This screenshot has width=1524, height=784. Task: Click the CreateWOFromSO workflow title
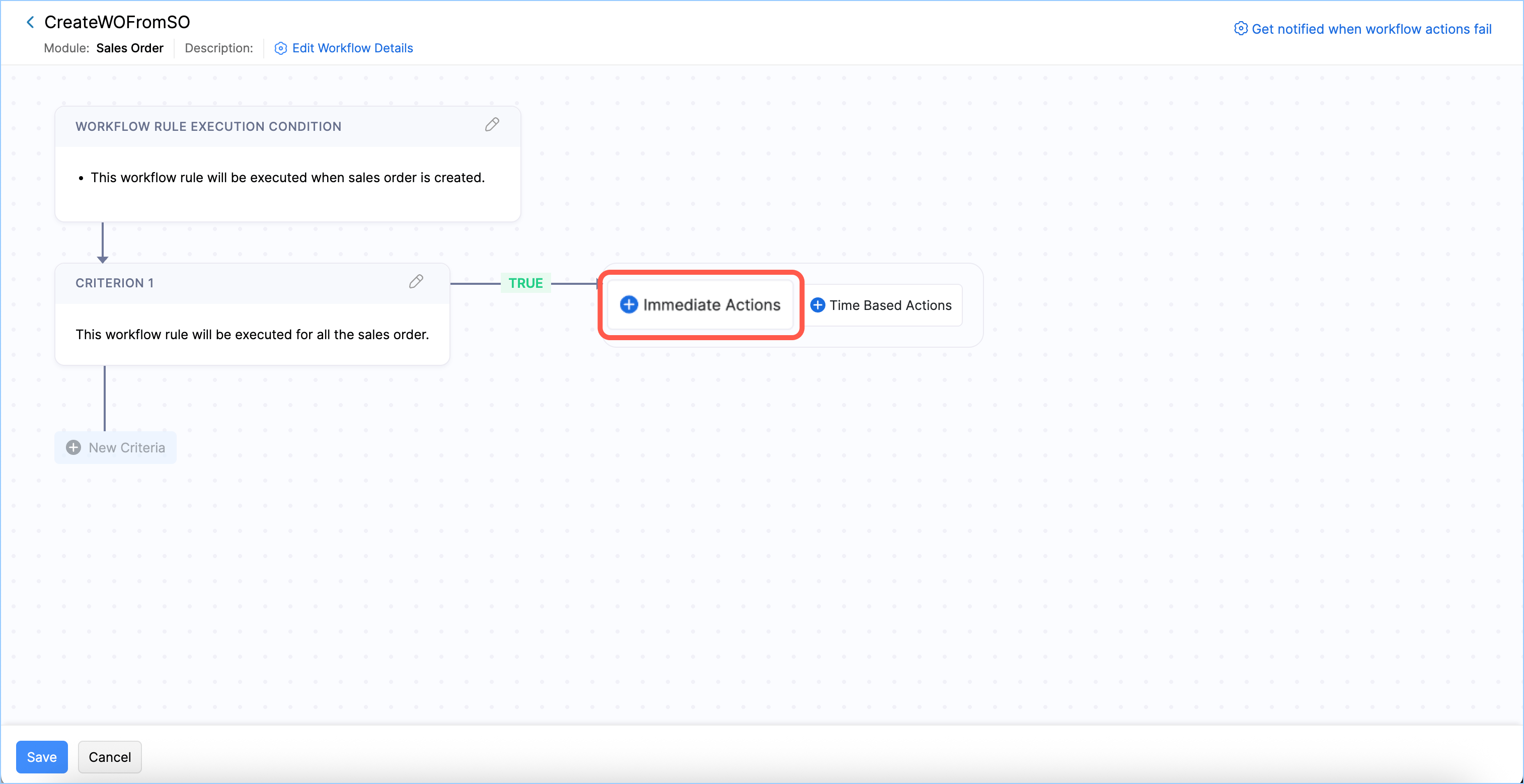point(117,22)
